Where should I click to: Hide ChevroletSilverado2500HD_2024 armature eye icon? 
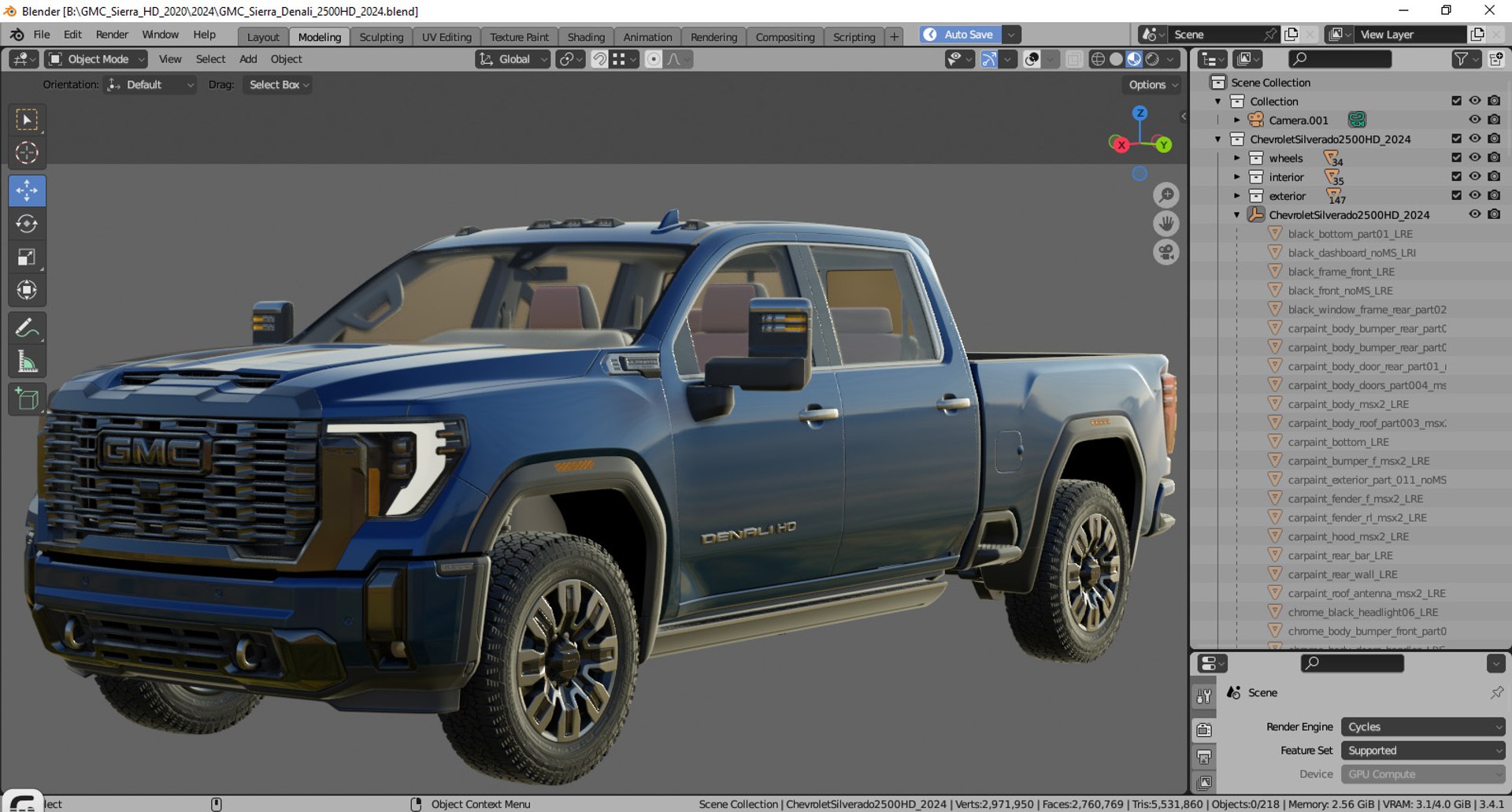1475,214
